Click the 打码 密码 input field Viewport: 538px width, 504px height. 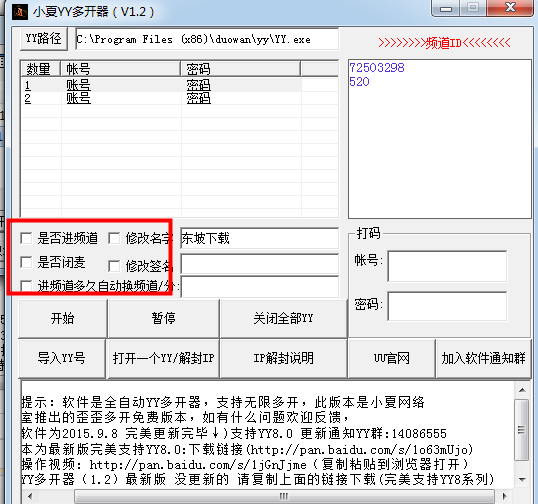click(x=447, y=306)
